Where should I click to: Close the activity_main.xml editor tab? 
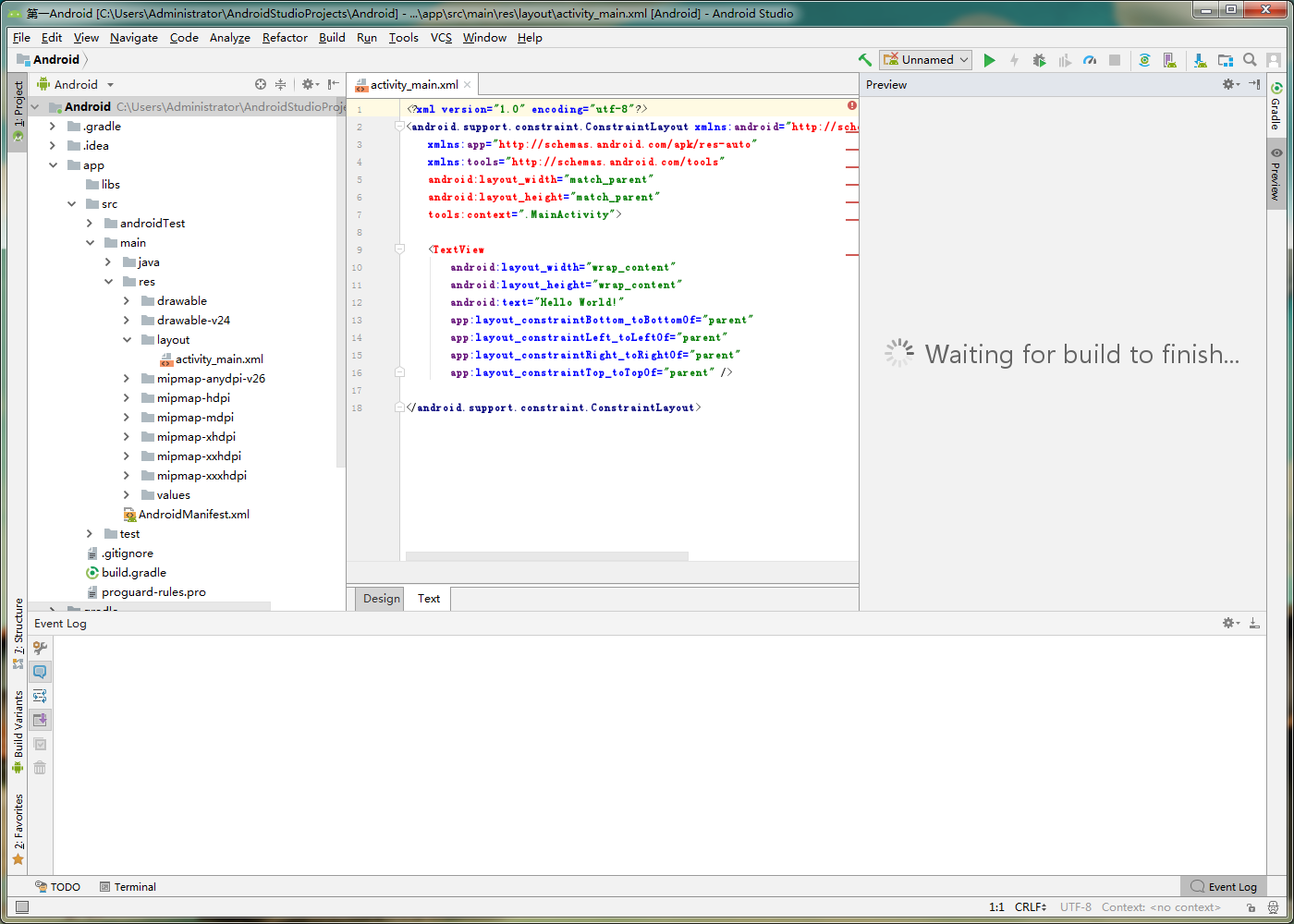click(468, 85)
